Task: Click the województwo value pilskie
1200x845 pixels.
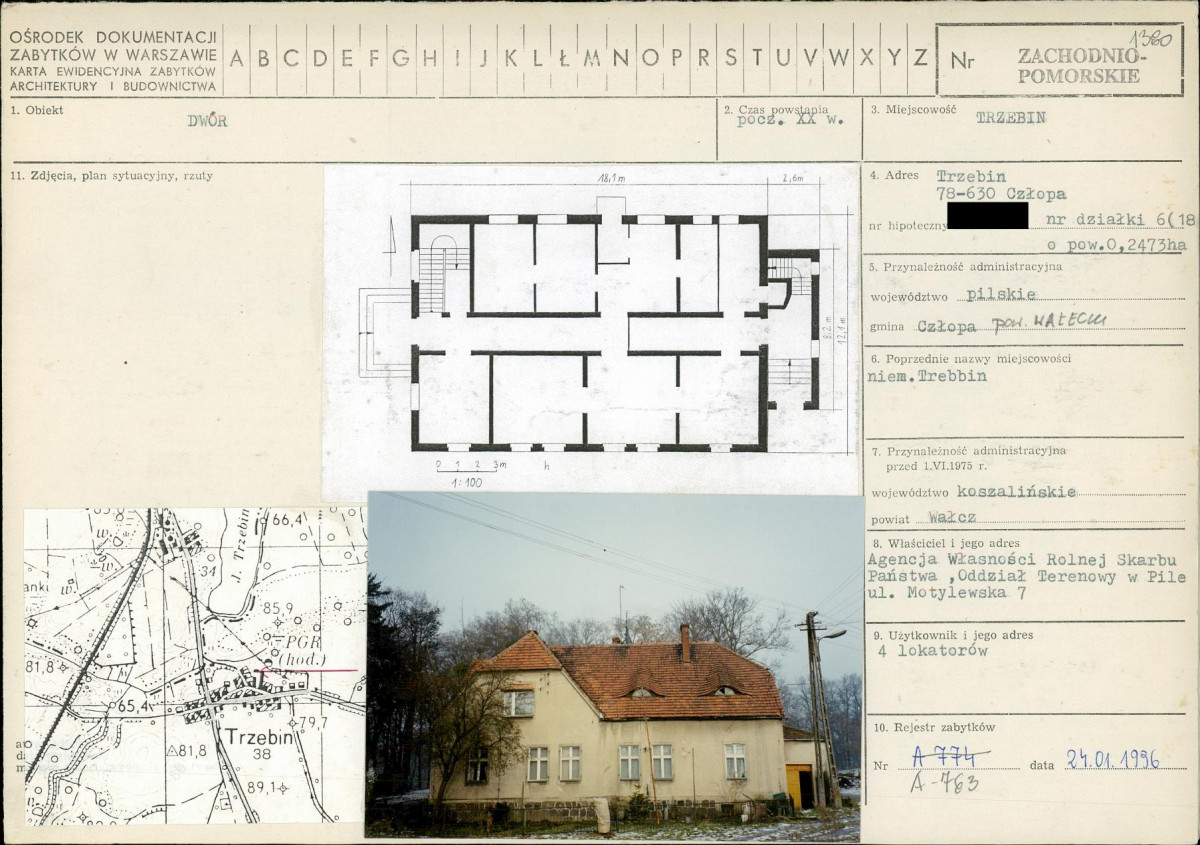Action: pos(1001,294)
